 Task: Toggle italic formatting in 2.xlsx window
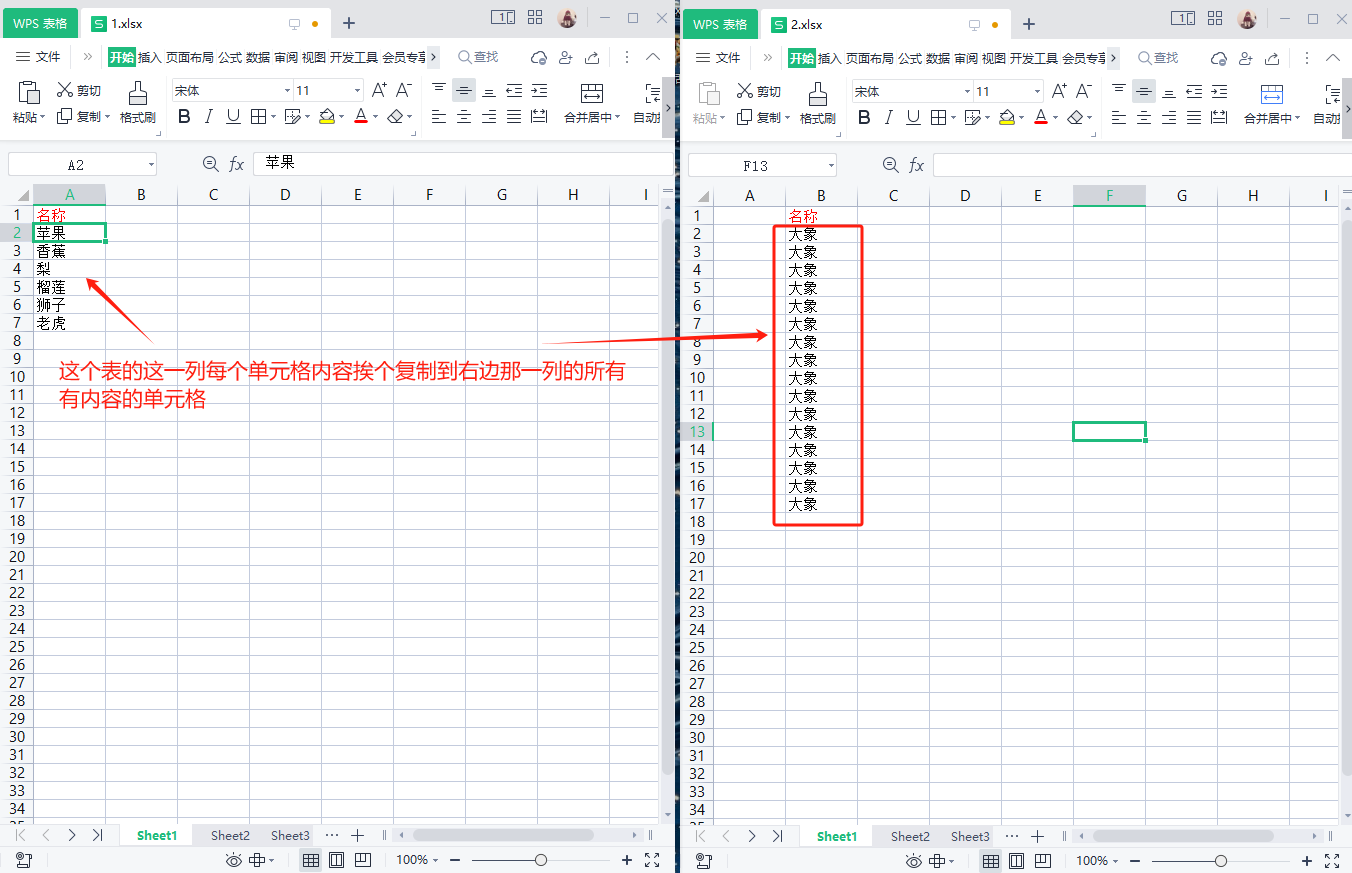point(889,117)
